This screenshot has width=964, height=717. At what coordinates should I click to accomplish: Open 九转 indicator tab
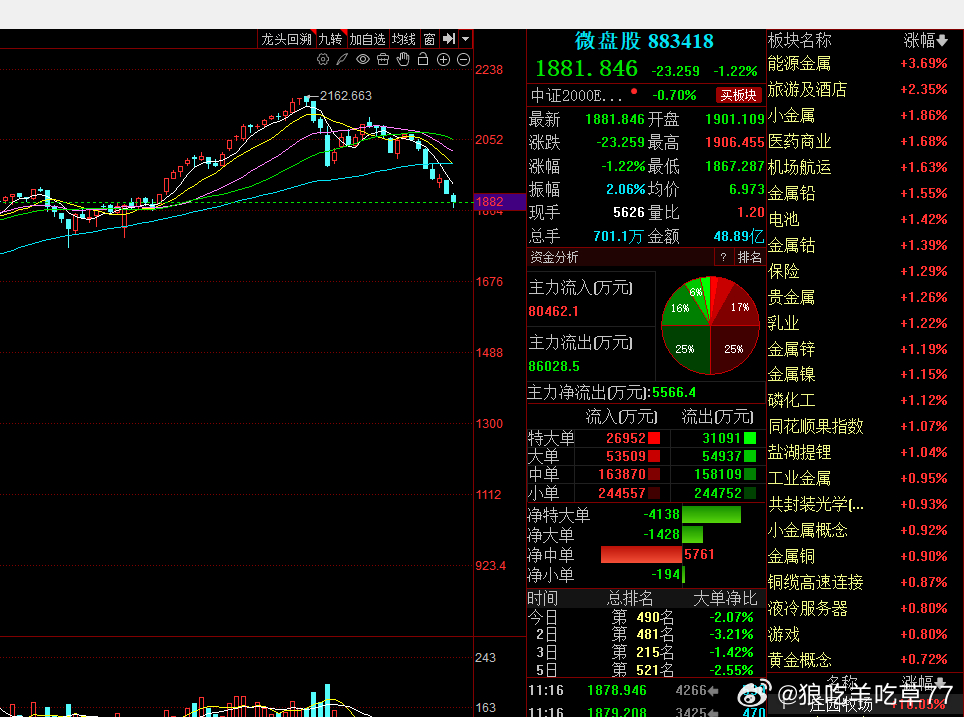point(330,39)
